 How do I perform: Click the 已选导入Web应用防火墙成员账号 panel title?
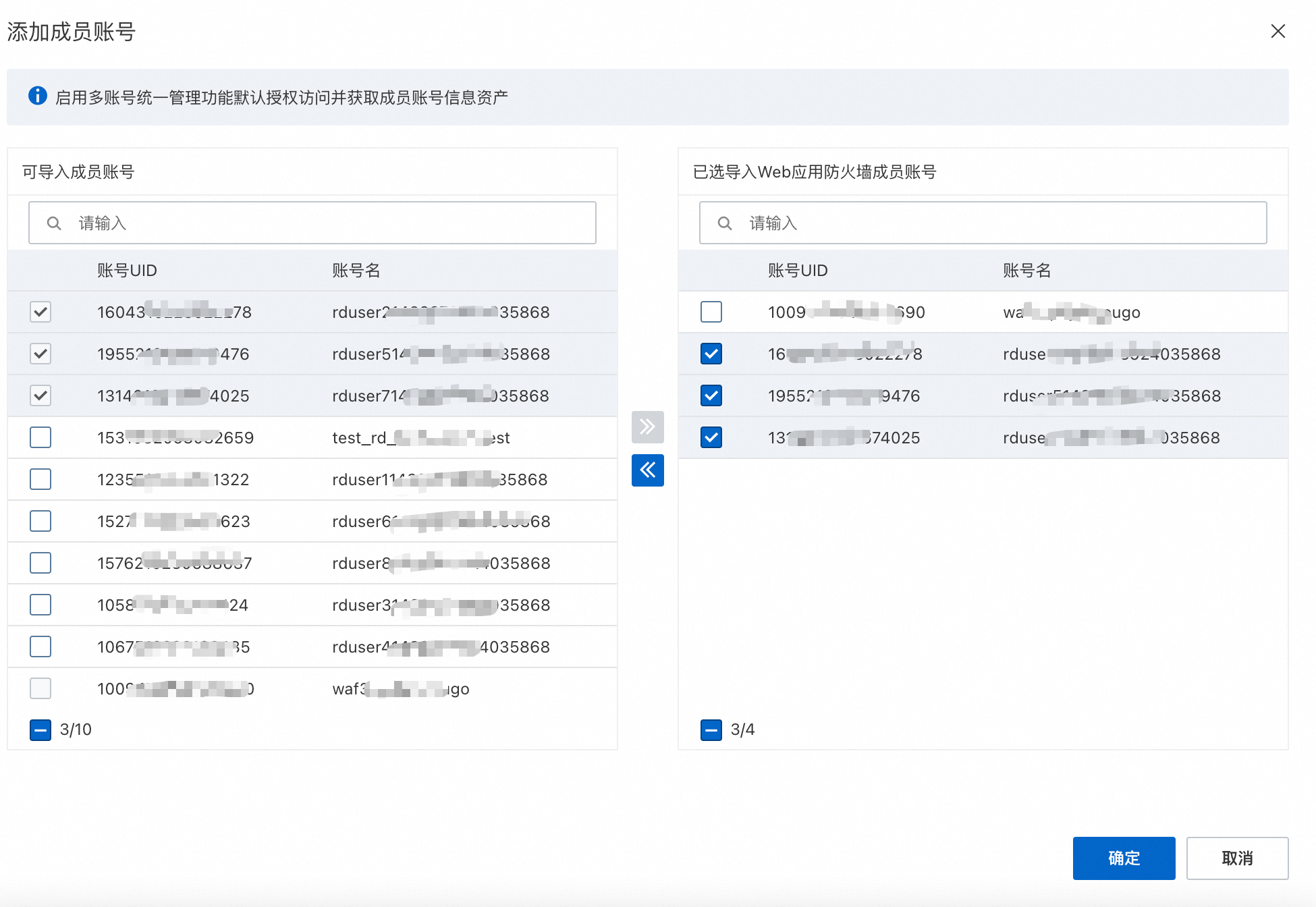coord(815,171)
